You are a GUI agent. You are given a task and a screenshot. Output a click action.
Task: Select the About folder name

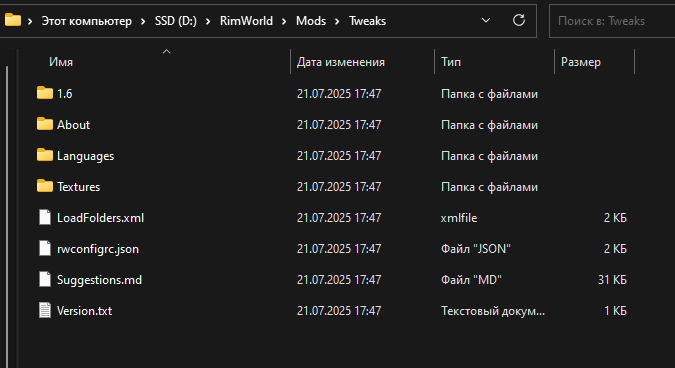click(74, 124)
